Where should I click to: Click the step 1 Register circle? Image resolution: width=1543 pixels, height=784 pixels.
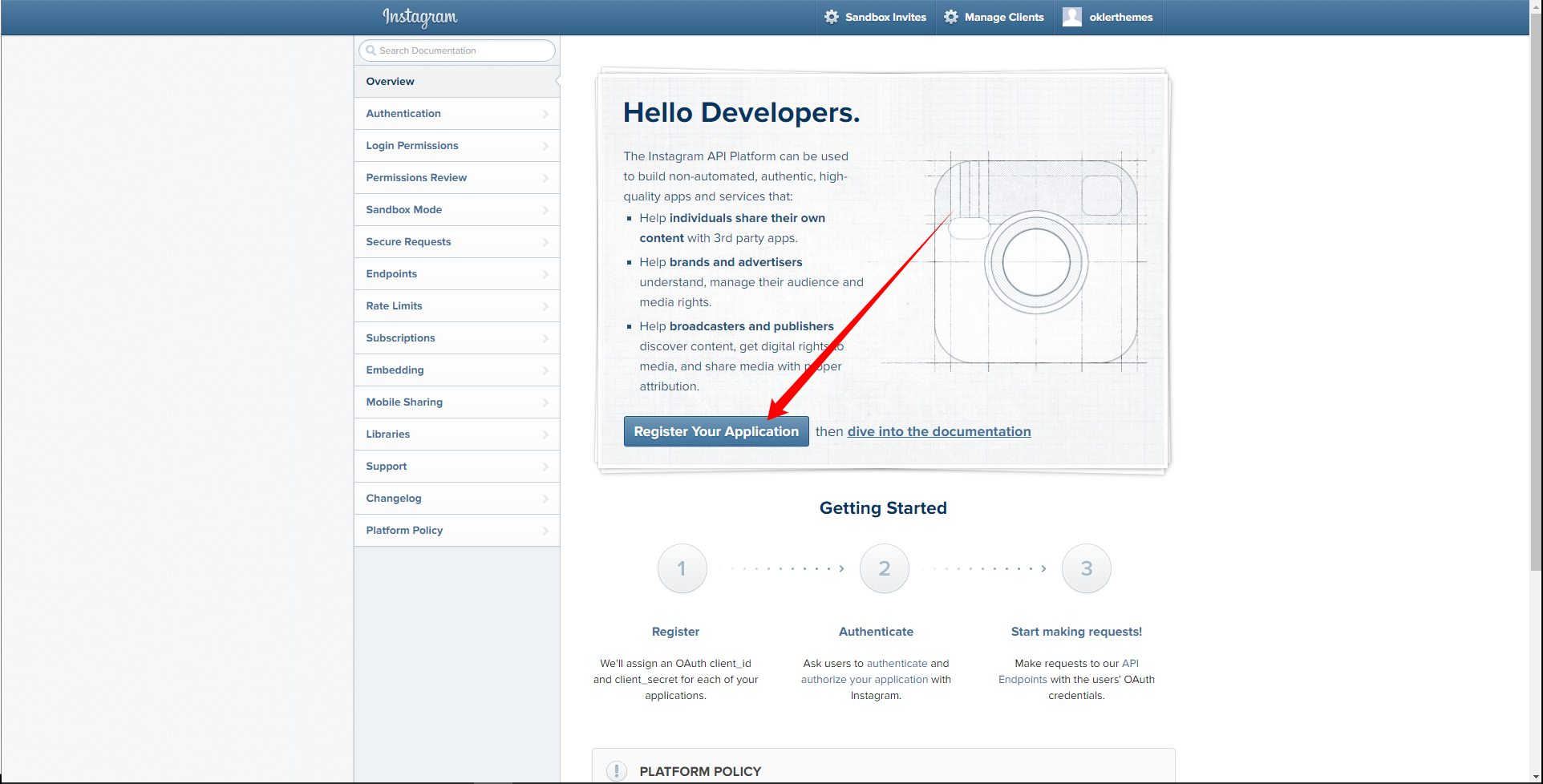[x=682, y=568]
